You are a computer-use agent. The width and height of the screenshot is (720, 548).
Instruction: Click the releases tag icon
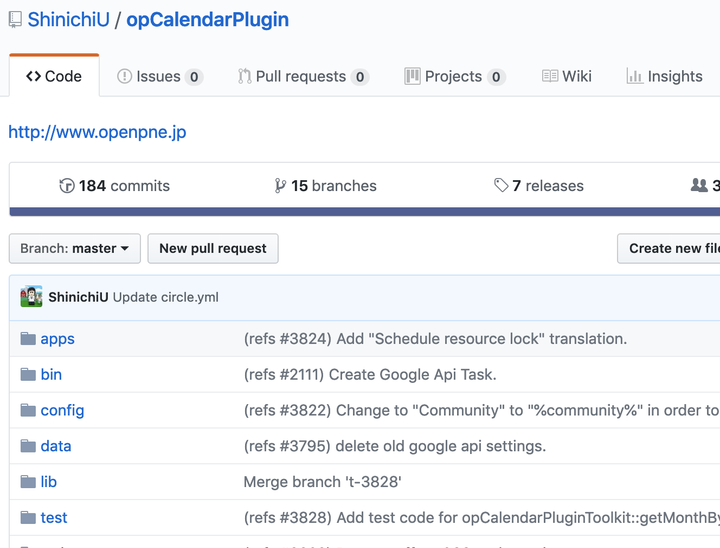[501, 186]
